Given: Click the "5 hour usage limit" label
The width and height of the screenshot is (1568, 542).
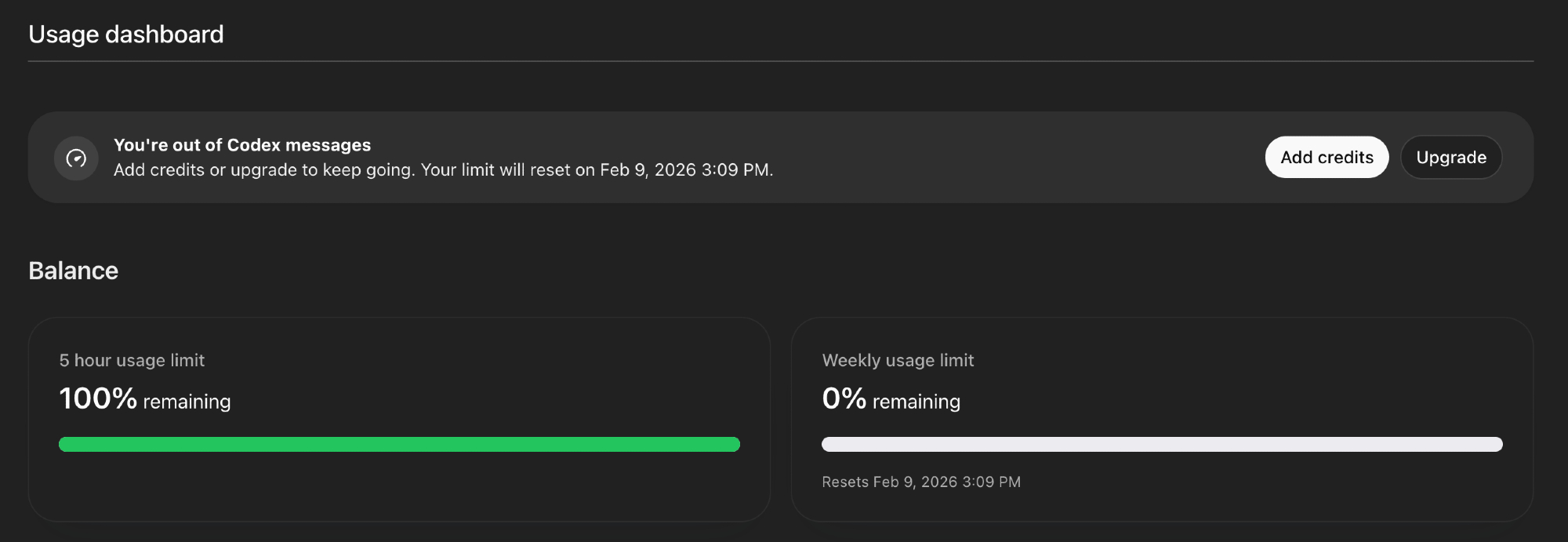Looking at the screenshot, I should pyautogui.click(x=132, y=361).
